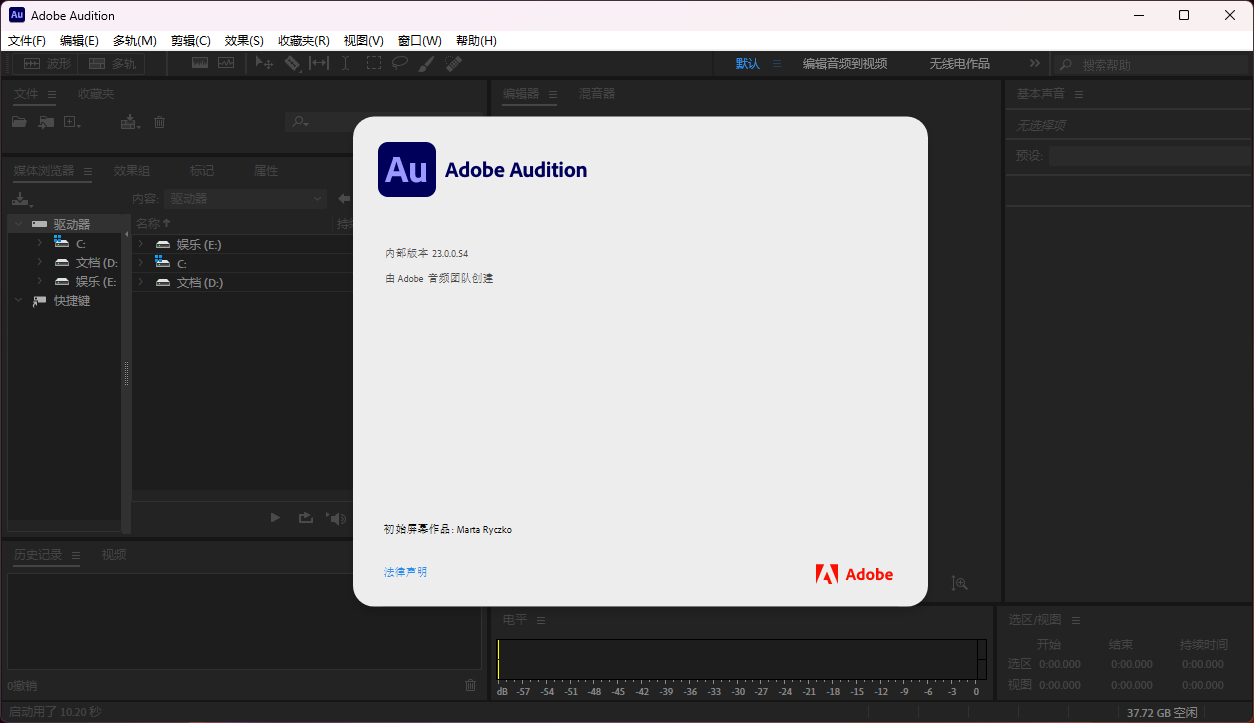The width and height of the screenshot is (1254, 723).
Task: Click the History panel trash icon
Action: [471, 685]
